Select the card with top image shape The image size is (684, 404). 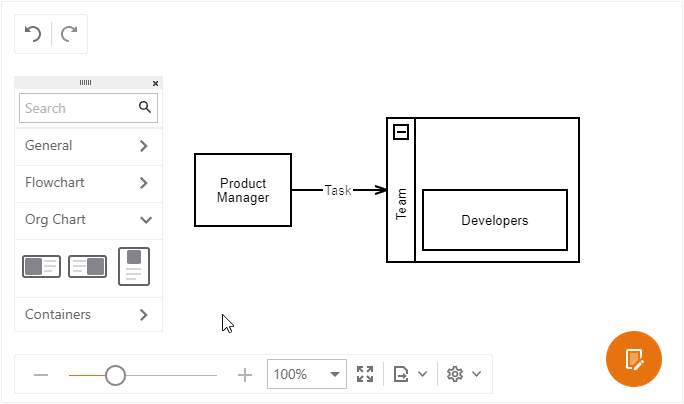[134, 266]
